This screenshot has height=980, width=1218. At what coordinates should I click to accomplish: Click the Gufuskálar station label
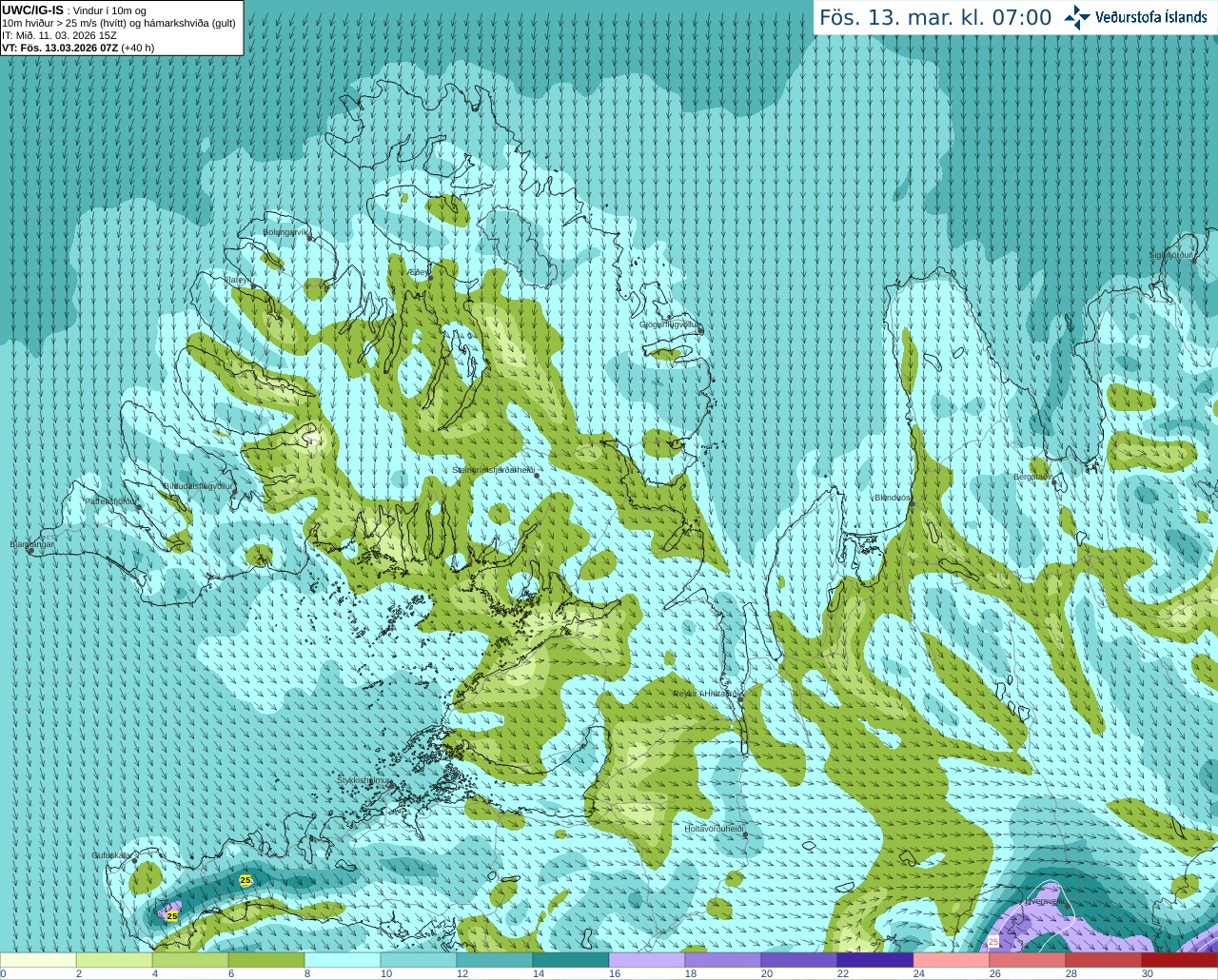111,855
